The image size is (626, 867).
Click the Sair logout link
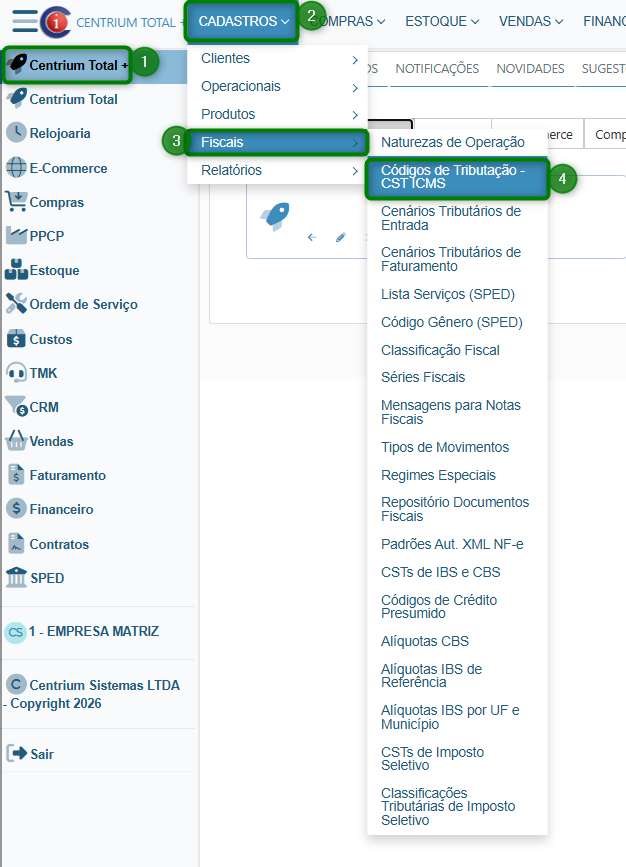click(41, 754)
